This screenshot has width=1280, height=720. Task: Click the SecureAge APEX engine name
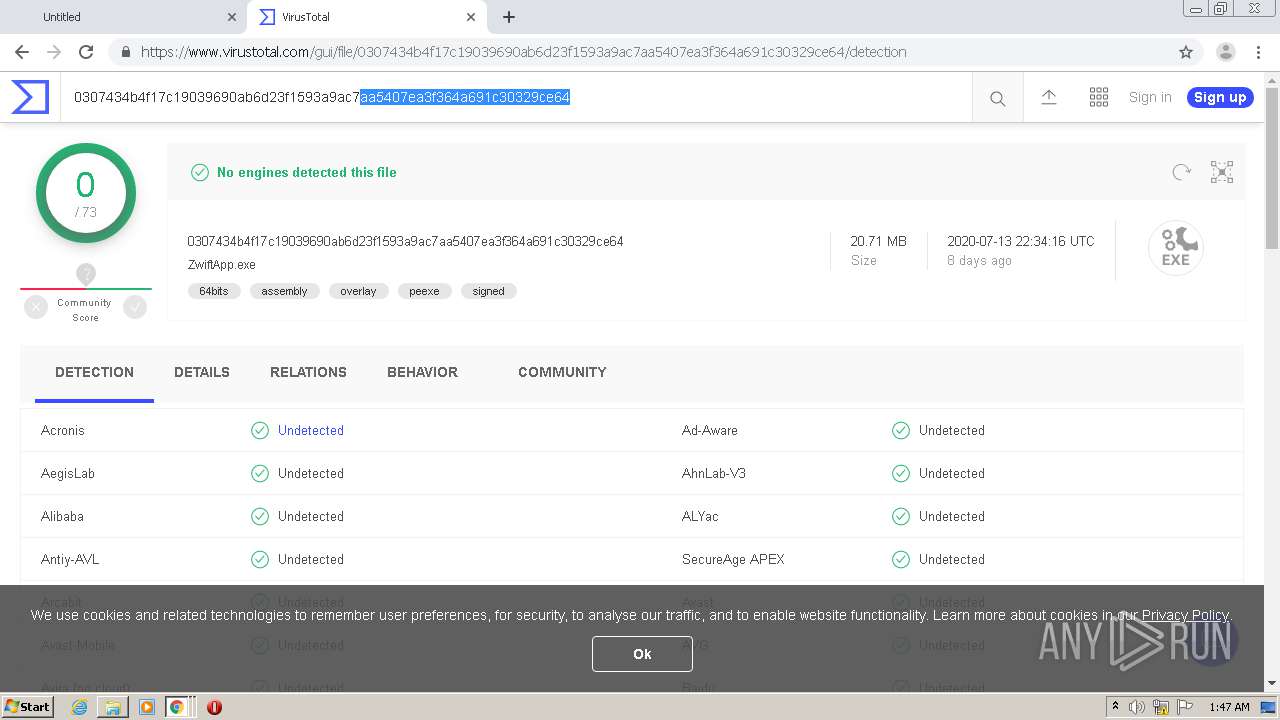(733, 559)
